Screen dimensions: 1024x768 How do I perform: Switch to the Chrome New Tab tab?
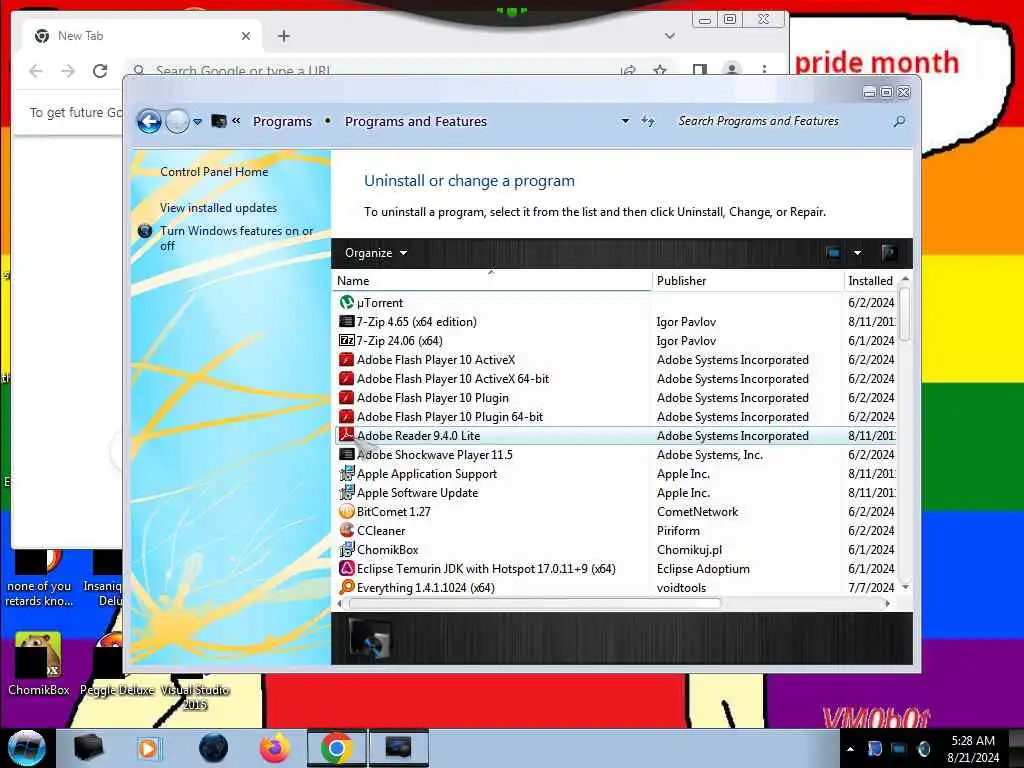click(x=142, y=36)
